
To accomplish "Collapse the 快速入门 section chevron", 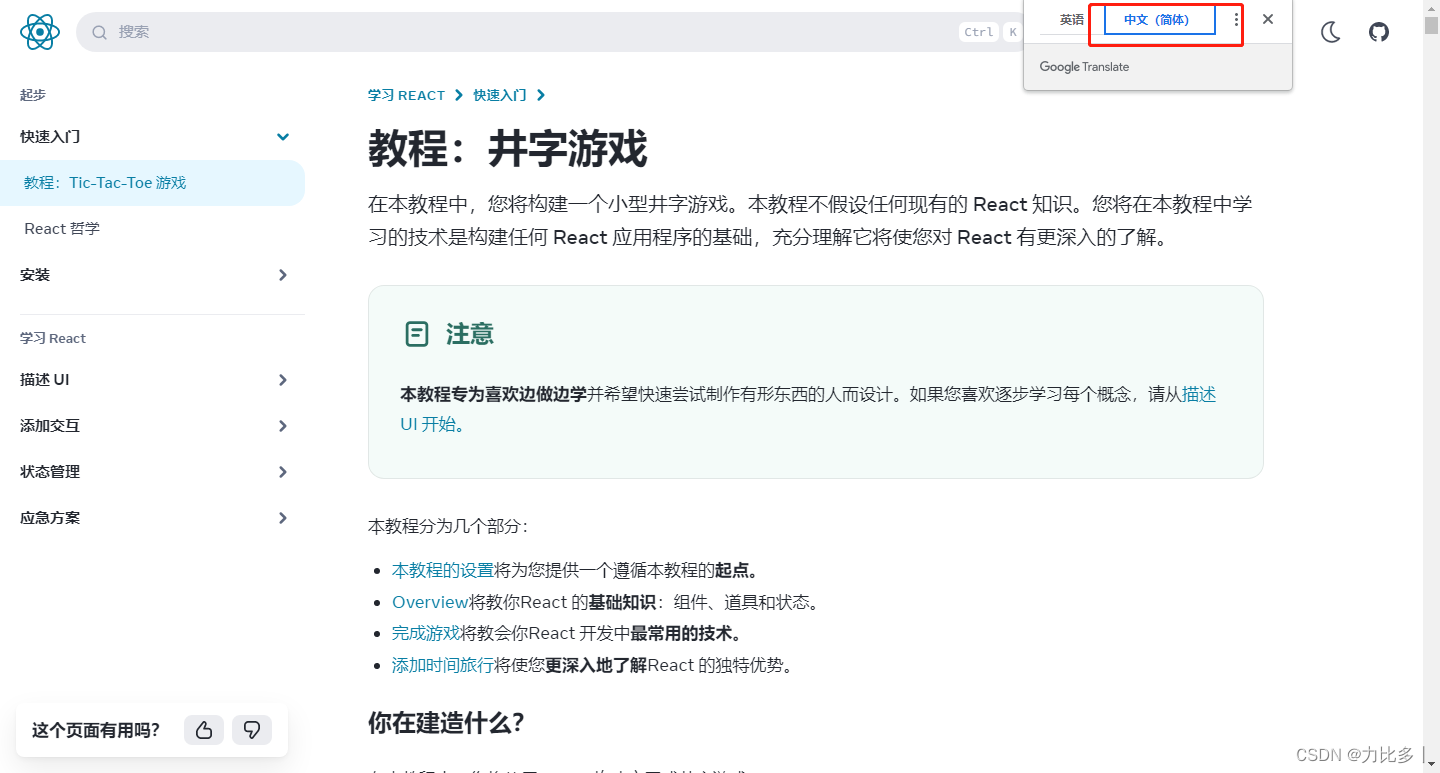I will point(283,137).
